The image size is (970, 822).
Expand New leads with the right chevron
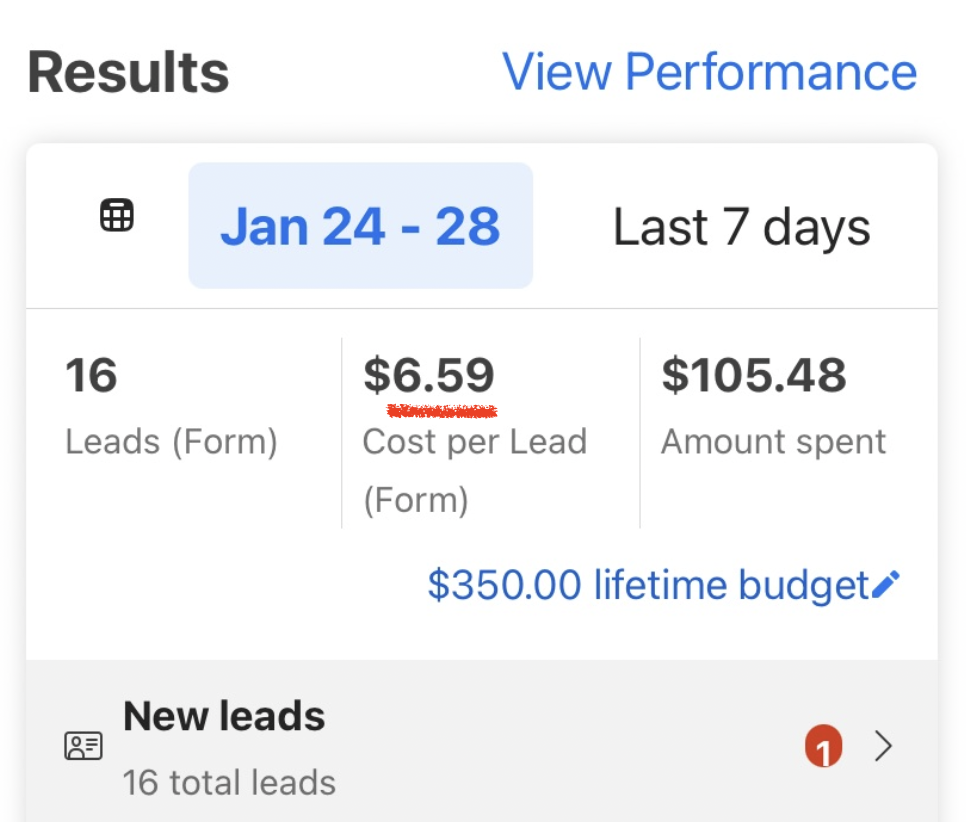tap(884, 746)
